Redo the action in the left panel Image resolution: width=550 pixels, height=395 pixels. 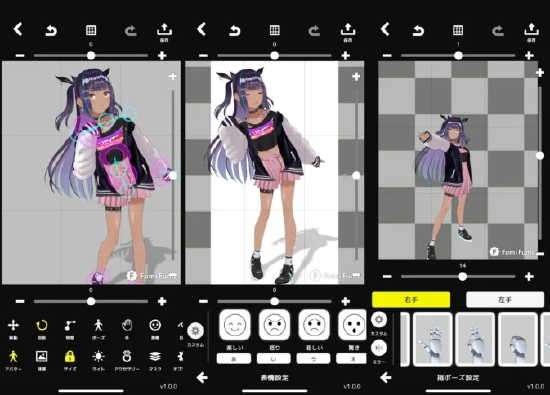(x=130, y=31)
